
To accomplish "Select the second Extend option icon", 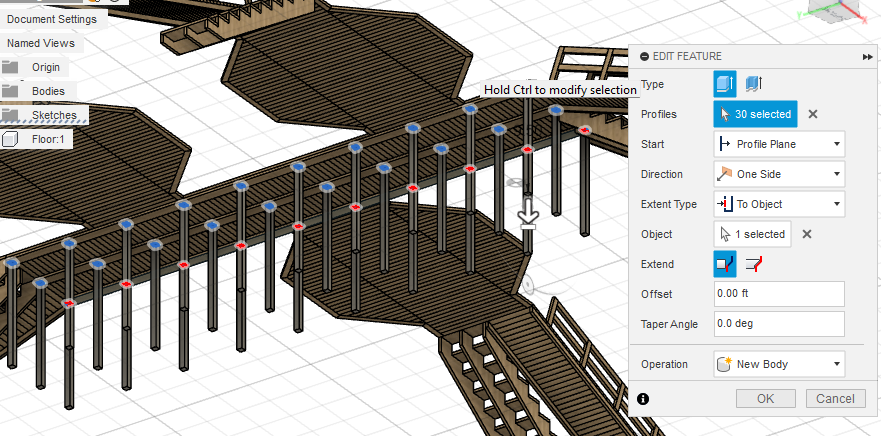I will (753, 264).
